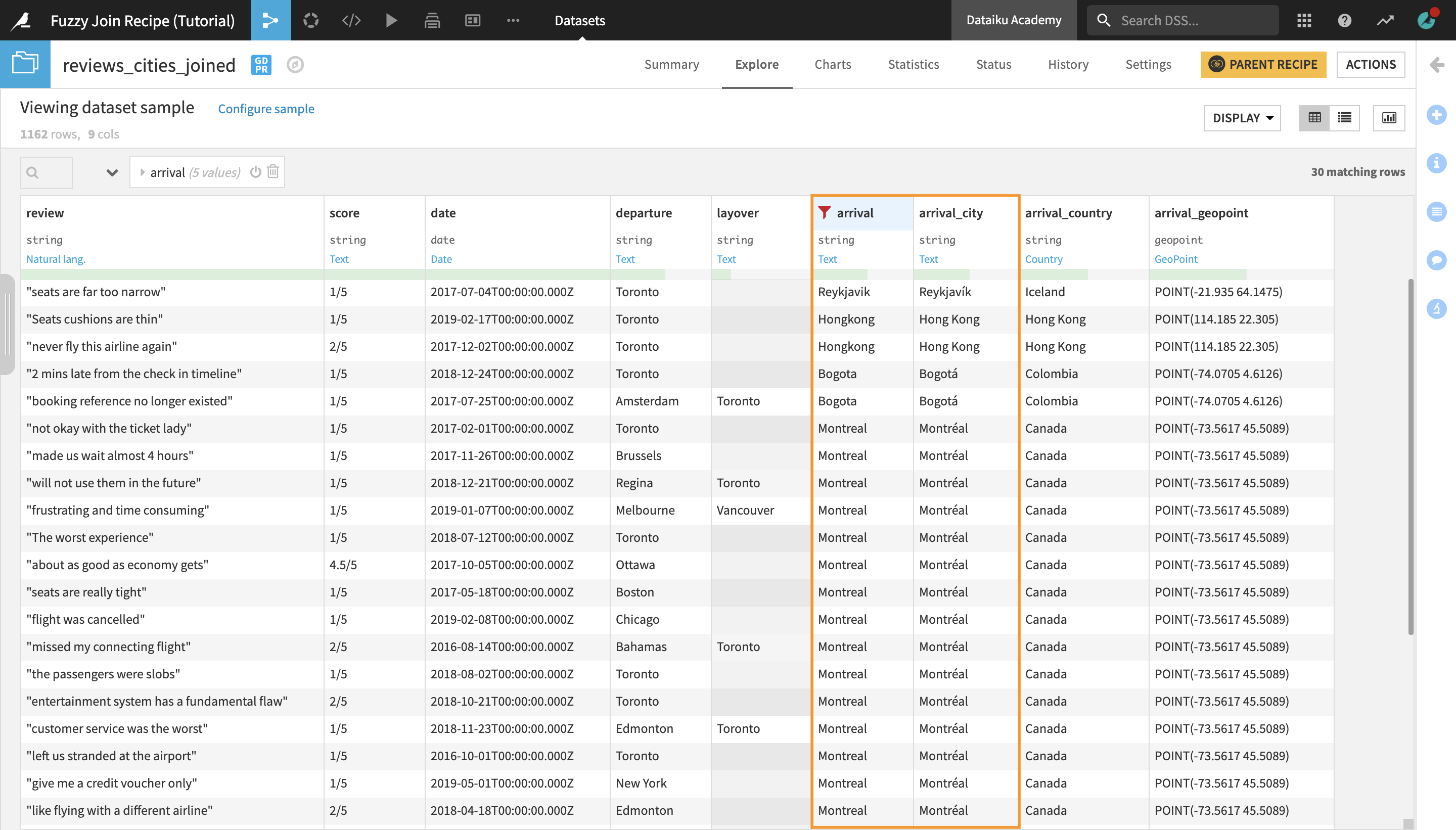Image resolution: width=1456 pixels, height=830 pixels.
Task: Click the arrival_country Country tag link
Action: point(1045,258)
